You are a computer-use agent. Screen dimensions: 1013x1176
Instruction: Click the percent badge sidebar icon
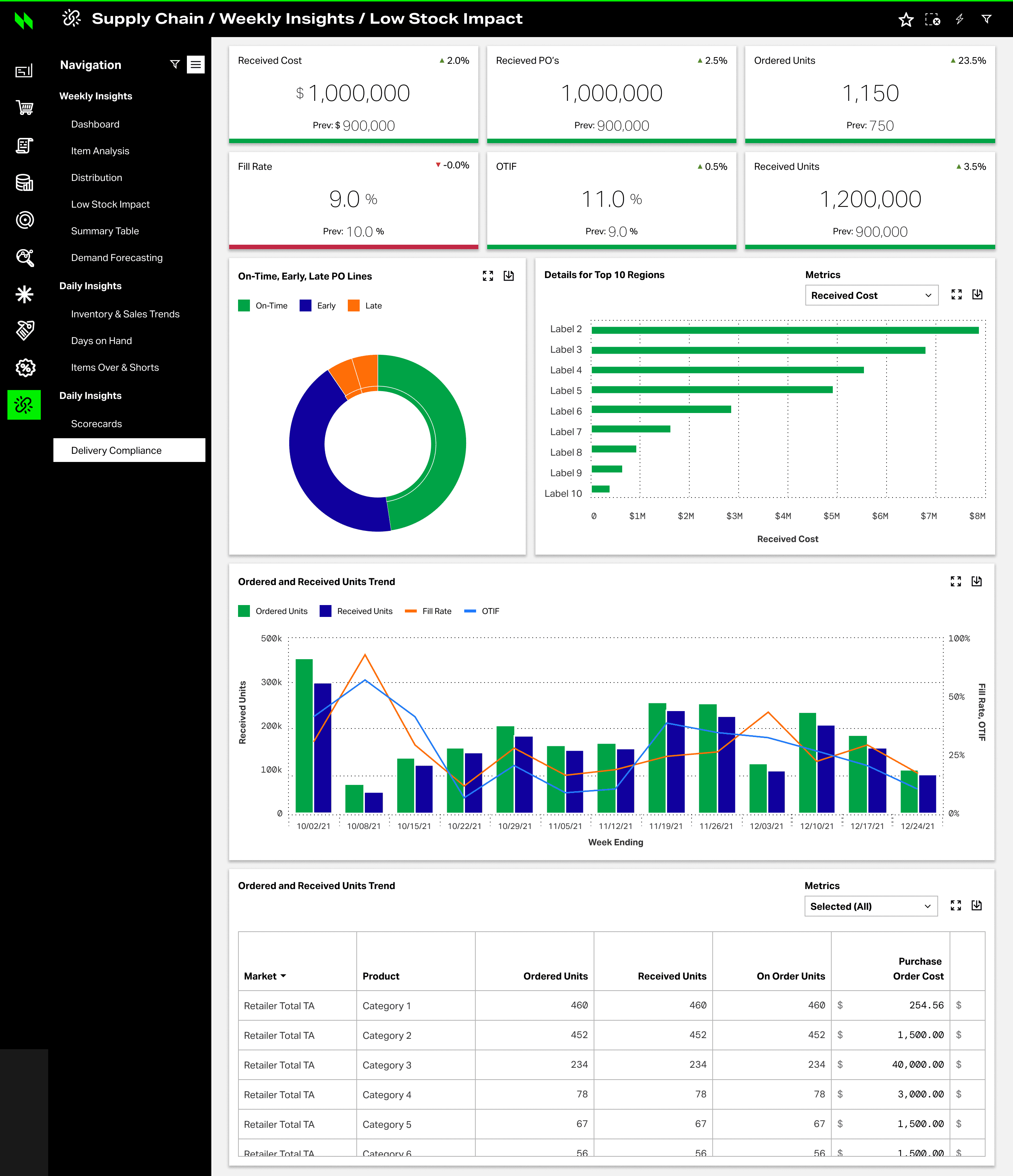(24, 368)
